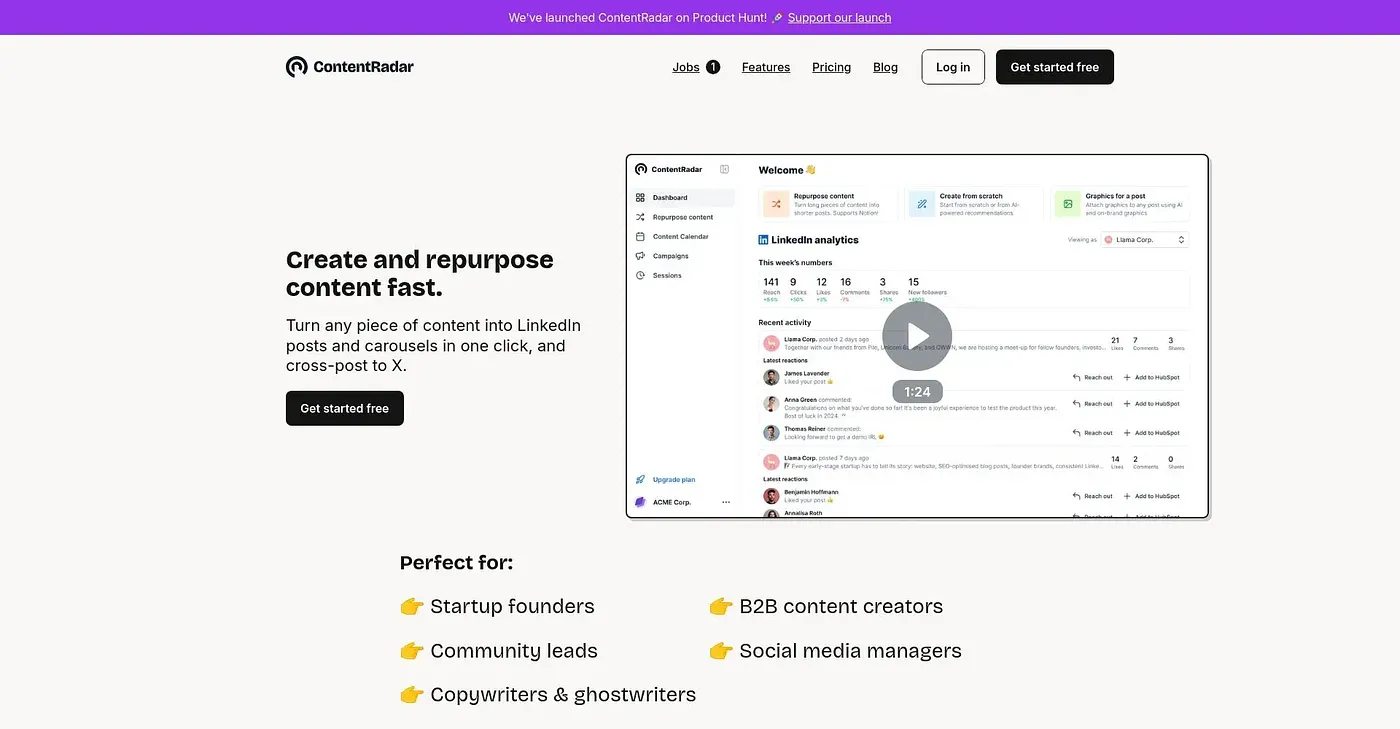Open the Pricing nav link

[832, 67]
